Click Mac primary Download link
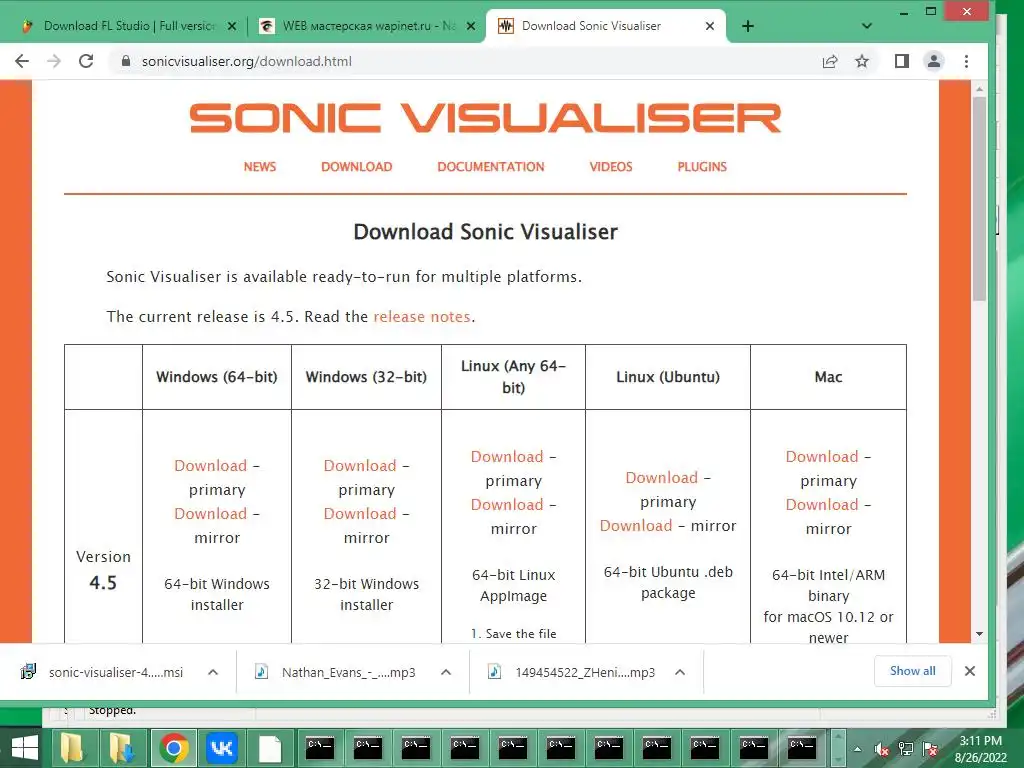 822,456
